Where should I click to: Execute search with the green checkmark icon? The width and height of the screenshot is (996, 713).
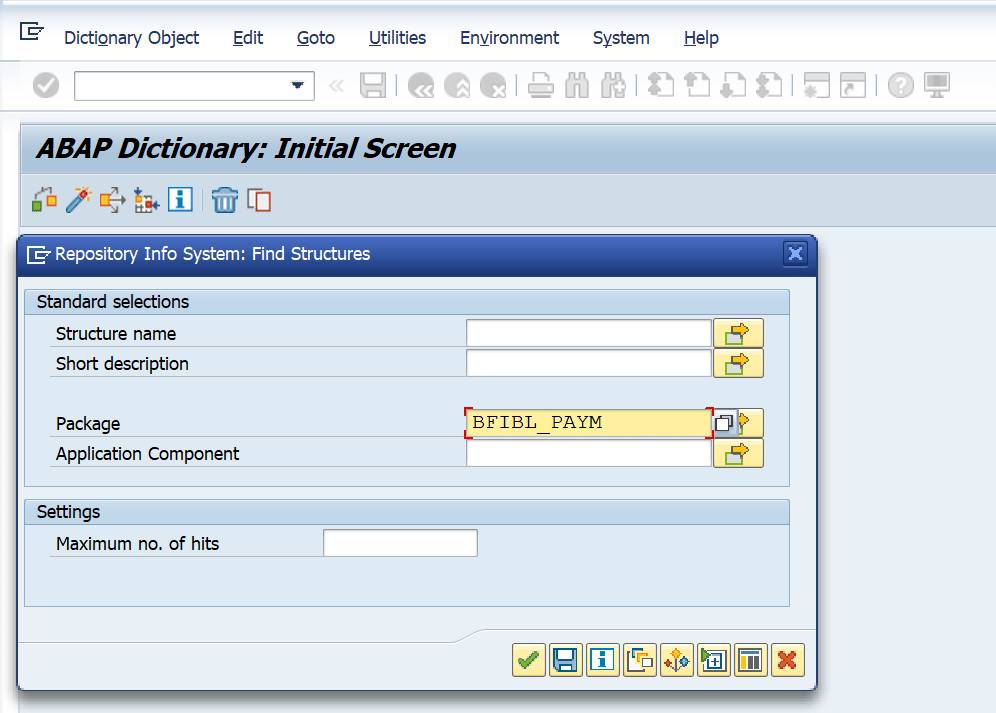[x=529, y=660]
